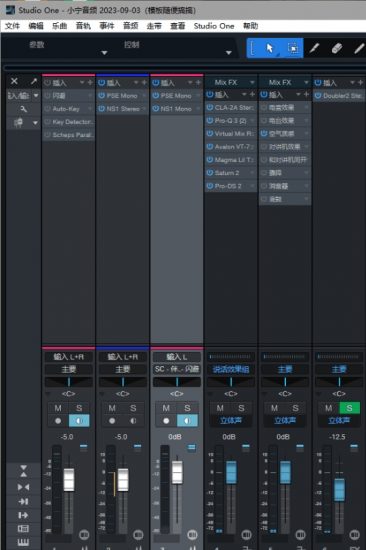366x550 pixels.
Task: Click the left bracket tool-link icon
Action: click(x=253, y=48)
